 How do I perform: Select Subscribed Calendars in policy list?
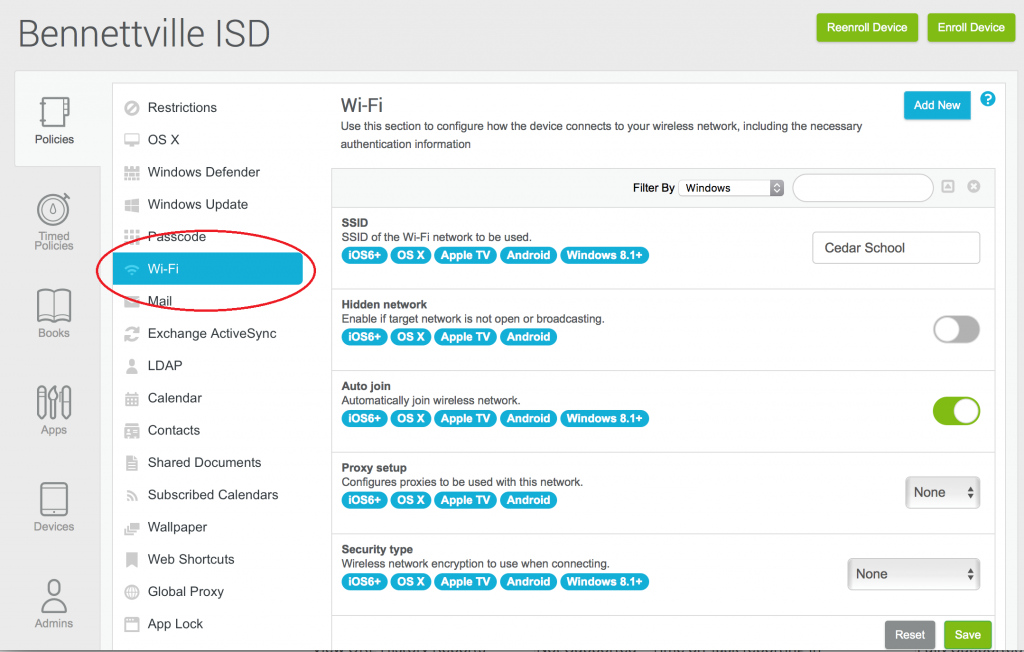[213, 495]
